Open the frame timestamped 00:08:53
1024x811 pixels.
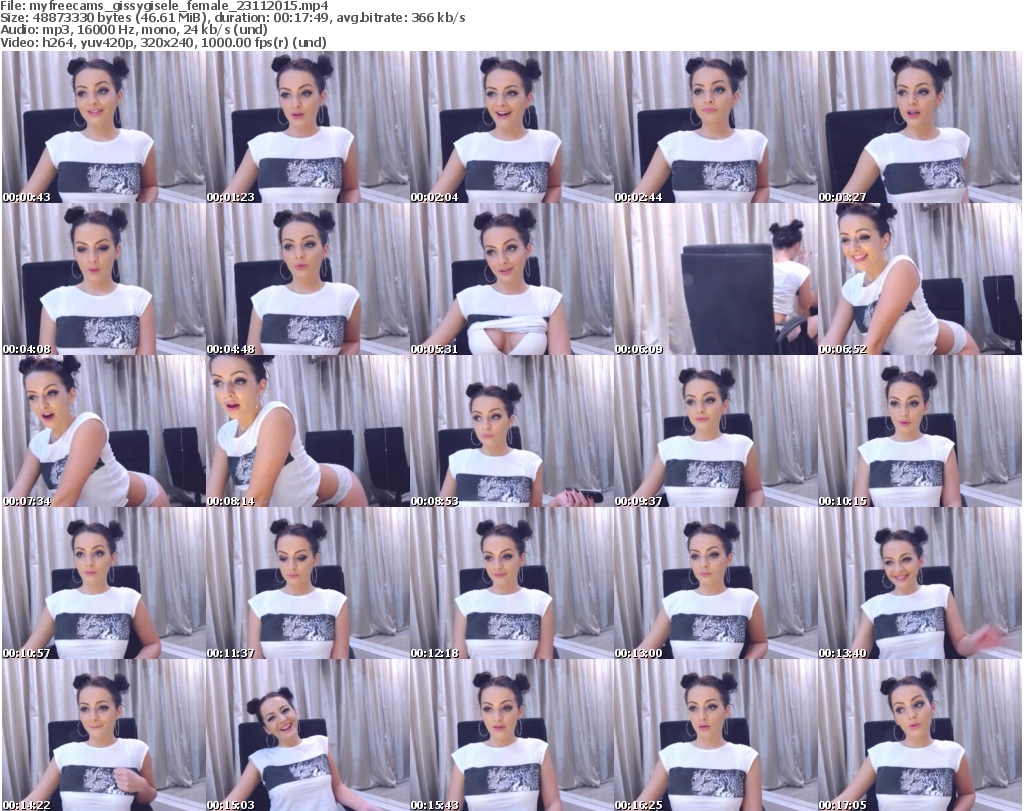coord(511,431)
